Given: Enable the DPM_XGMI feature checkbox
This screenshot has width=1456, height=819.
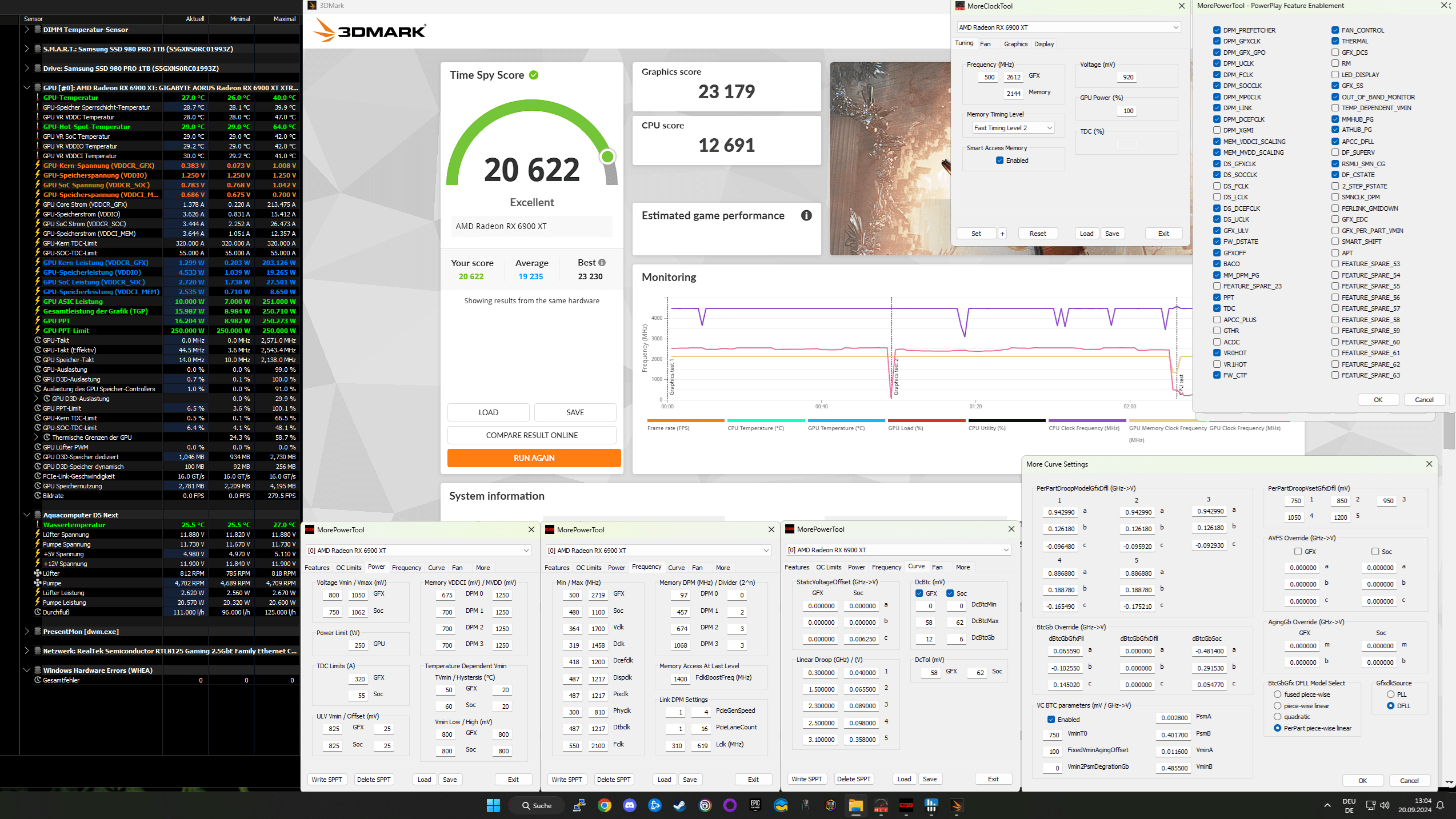Looking at the screenshot, I should (x=1217, y=130).
